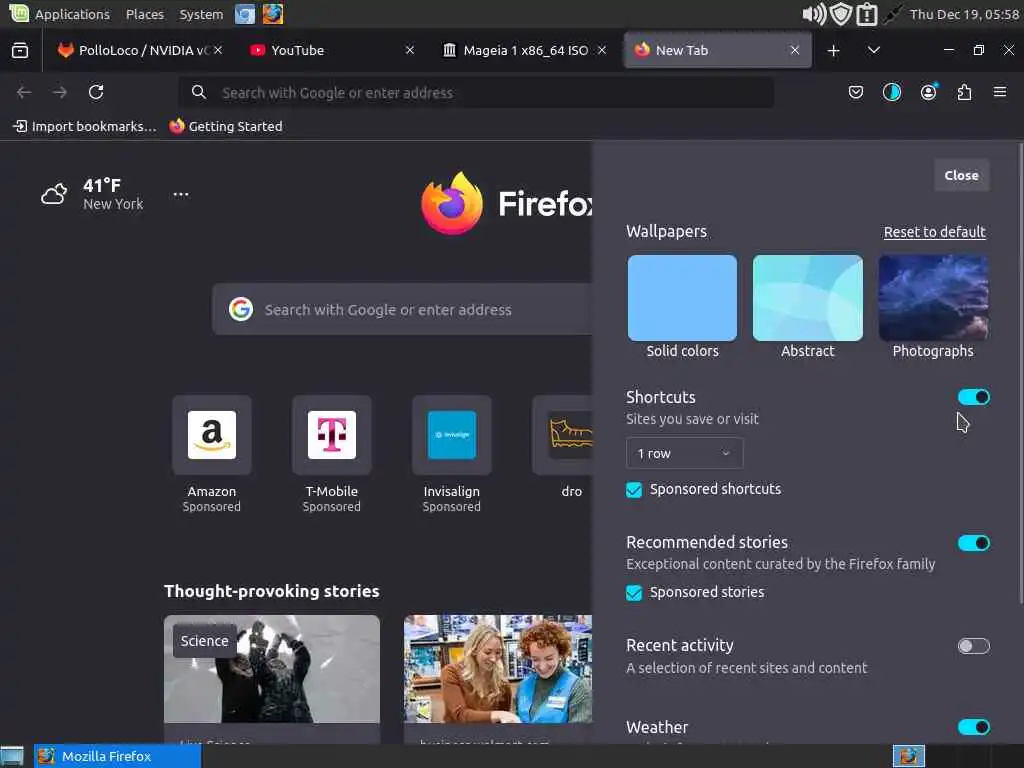
Task: Click the weather cloud icon
Action: coord(54,194)
